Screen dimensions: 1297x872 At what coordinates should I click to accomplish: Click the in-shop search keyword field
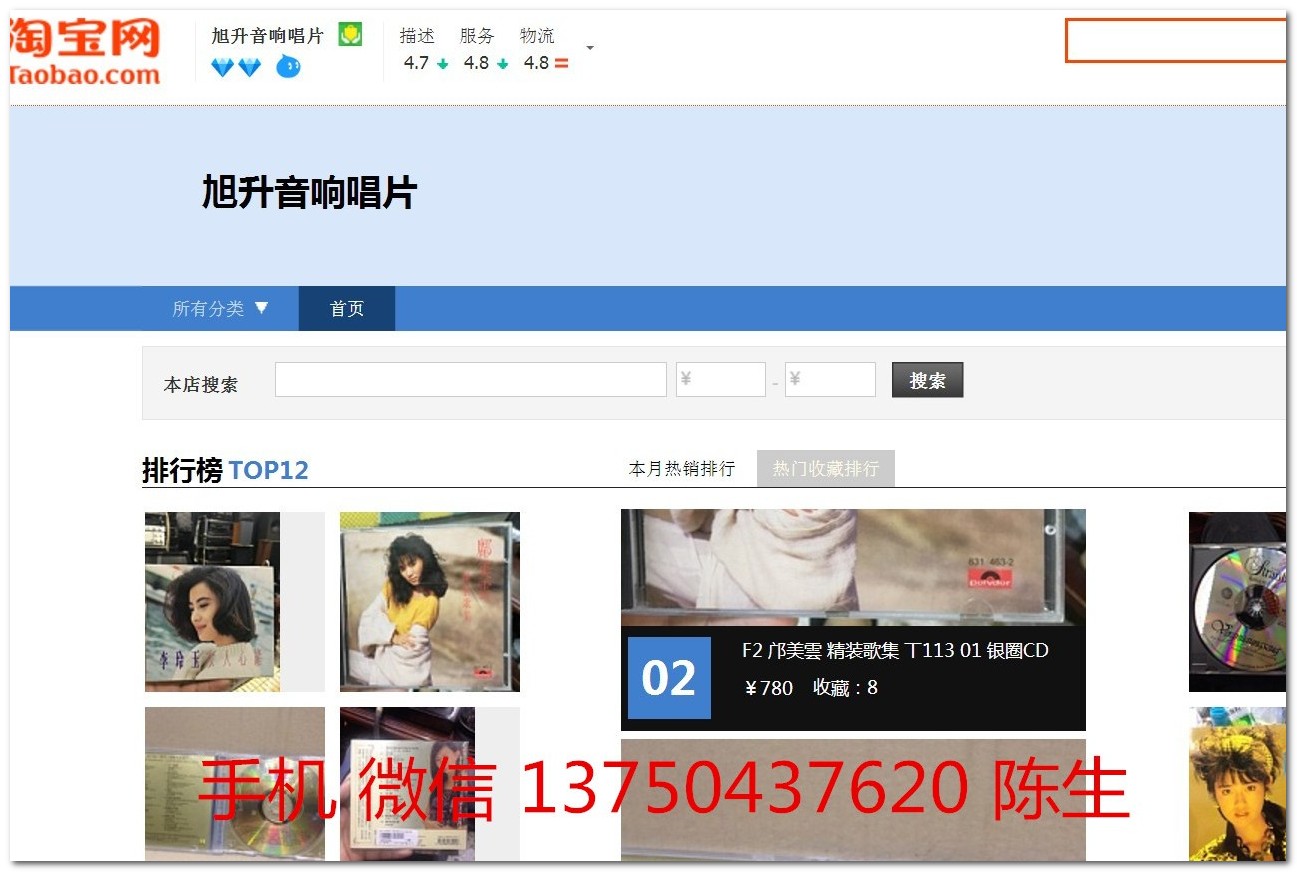[x=470, y=380]
